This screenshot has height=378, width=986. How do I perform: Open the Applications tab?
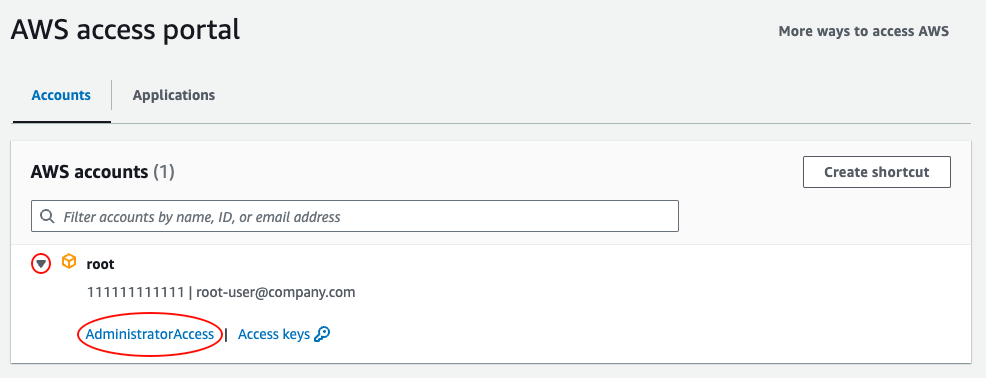pos(174,96)
